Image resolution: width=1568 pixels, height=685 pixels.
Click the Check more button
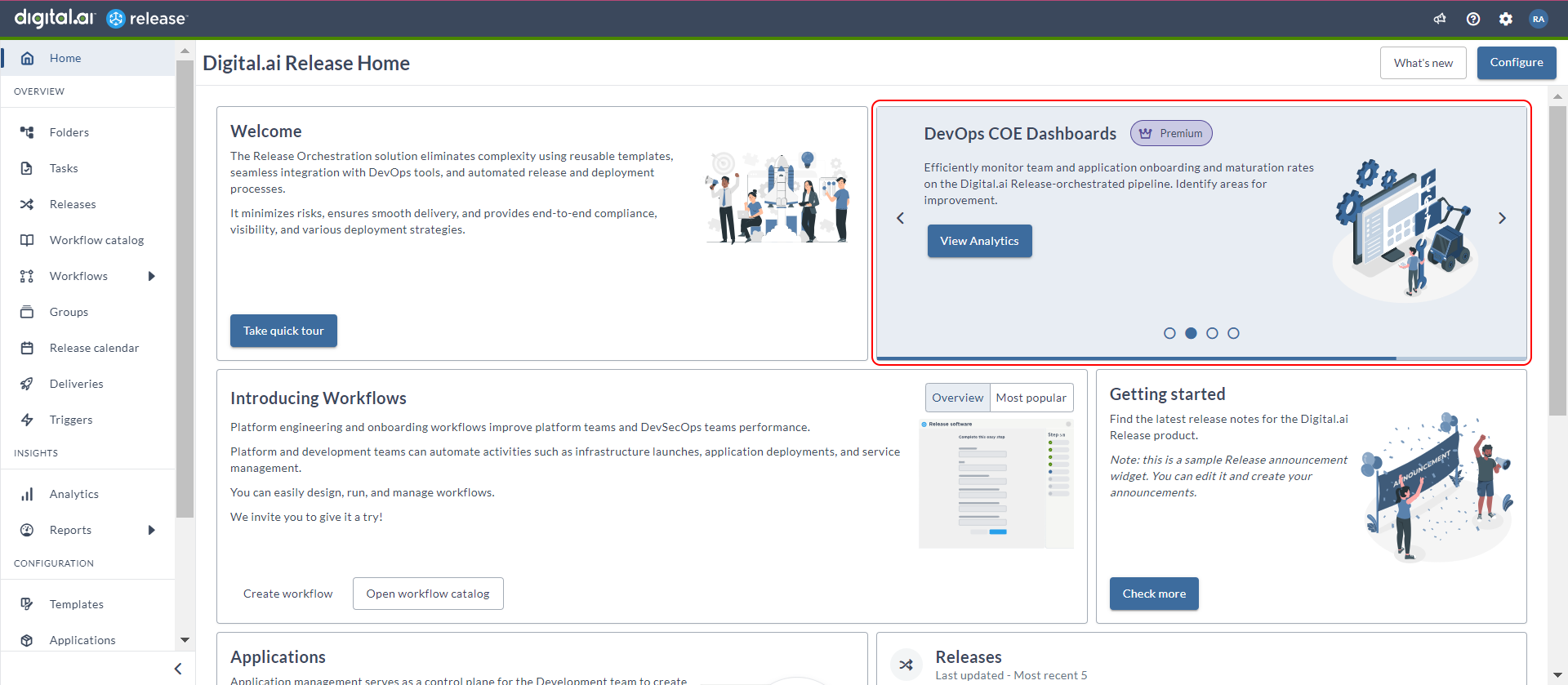click(1154, 594)
